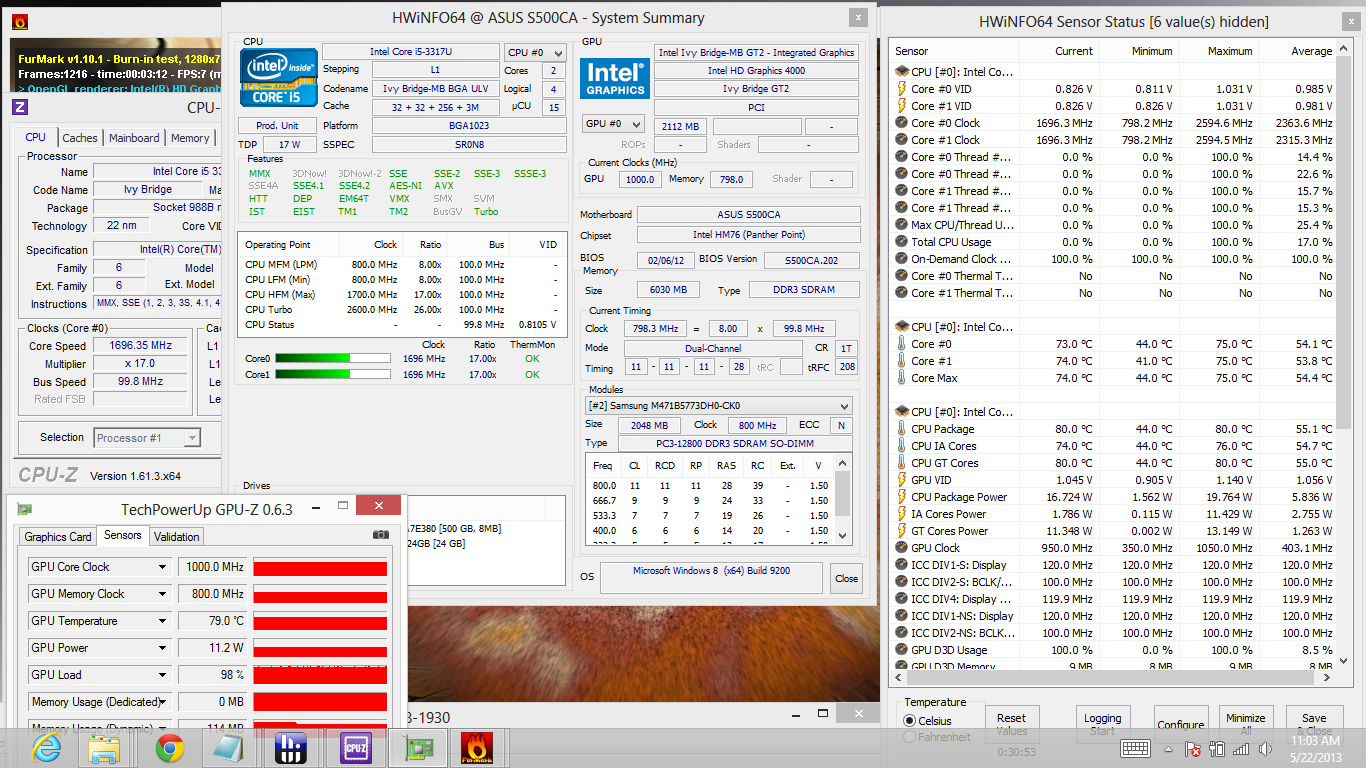Click the Intel Core i5-3317U name field

coord(410,52)
